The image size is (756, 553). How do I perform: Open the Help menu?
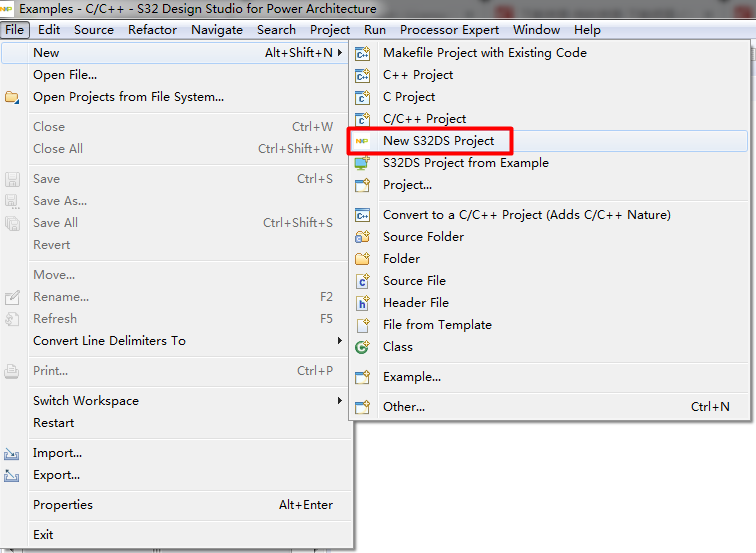tap(587, 30)
